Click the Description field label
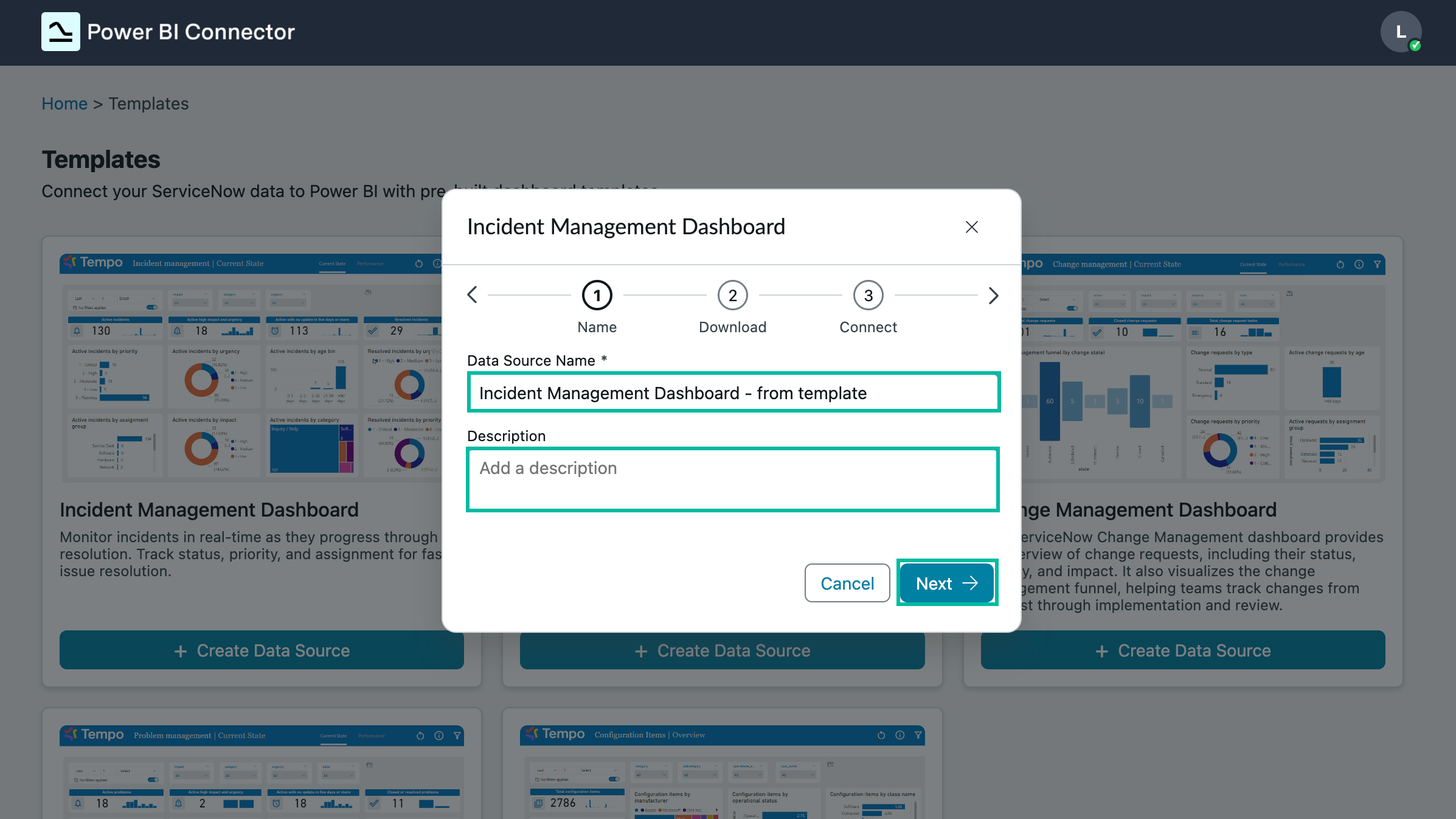The height and width of the screenshot is (819, 1456). pos(506,436)
